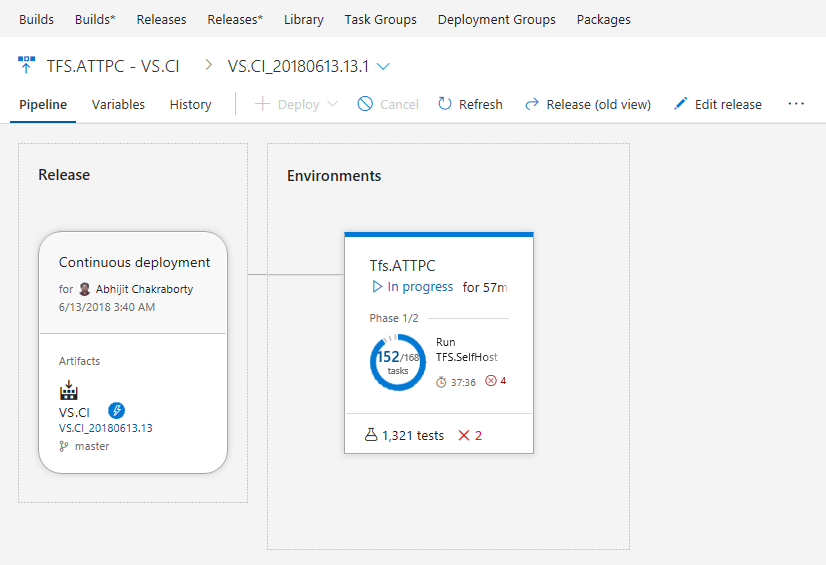This screenshot has height=565, width=826.
Task: Go to Task Groups in top menu
Action: 380,19
